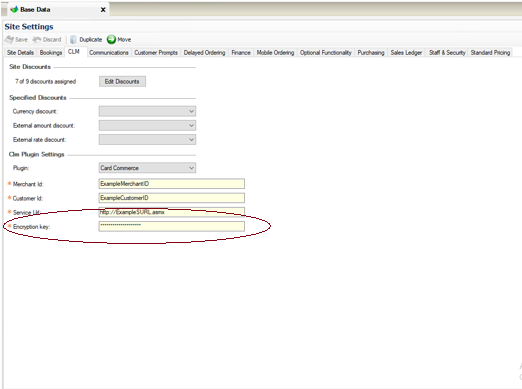Screen dimensions: 522x389
Task: Switch to the Purchasing tab
Action: (371, 53)
